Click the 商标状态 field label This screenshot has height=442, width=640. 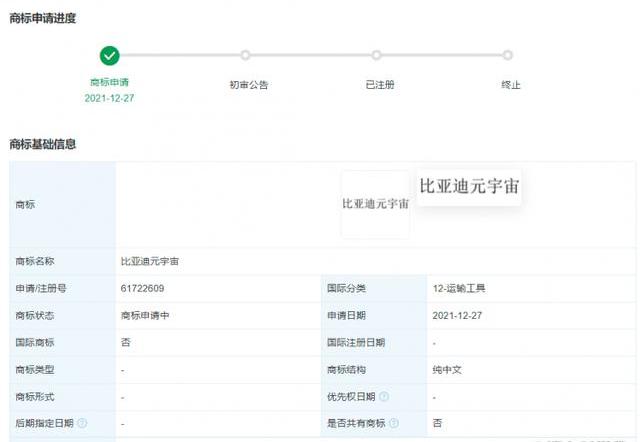(x=35, y=315)
